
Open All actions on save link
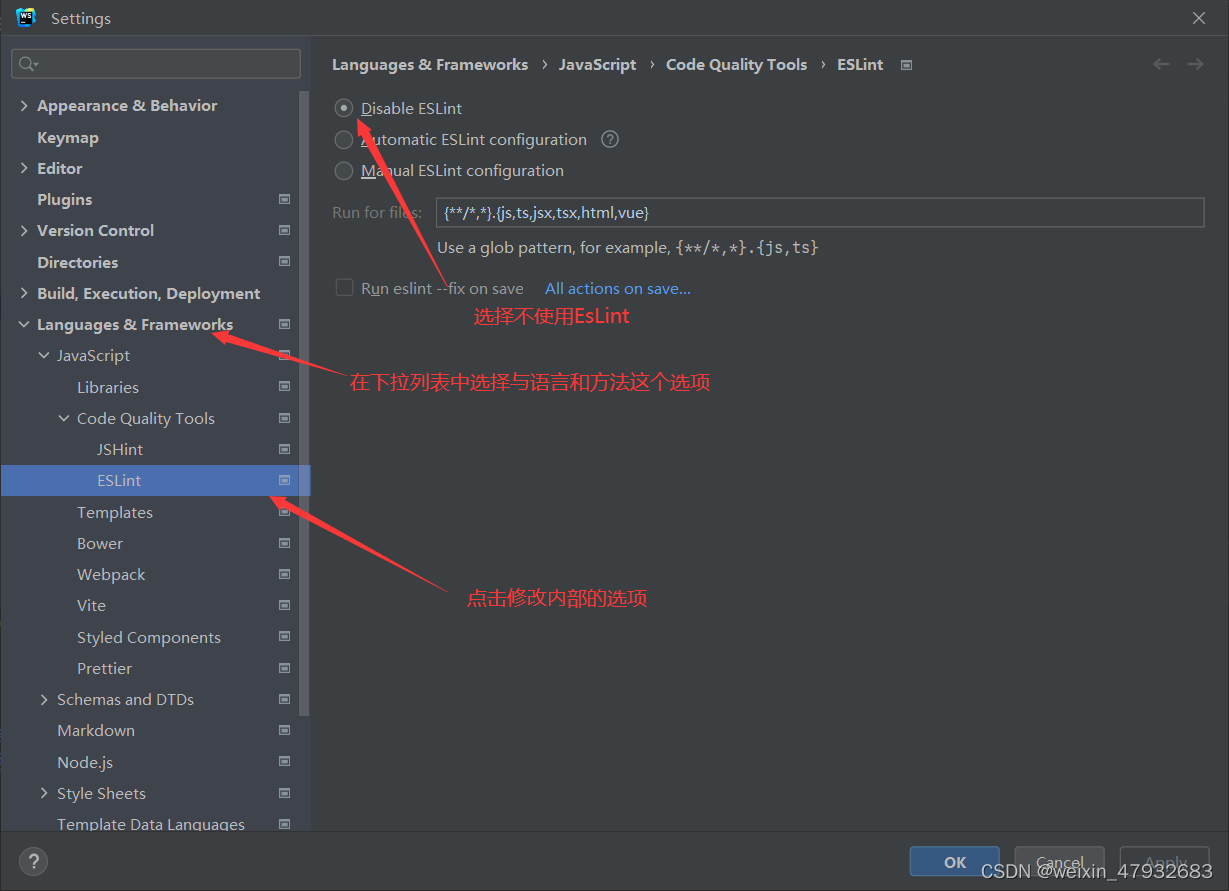coord(618,288)
